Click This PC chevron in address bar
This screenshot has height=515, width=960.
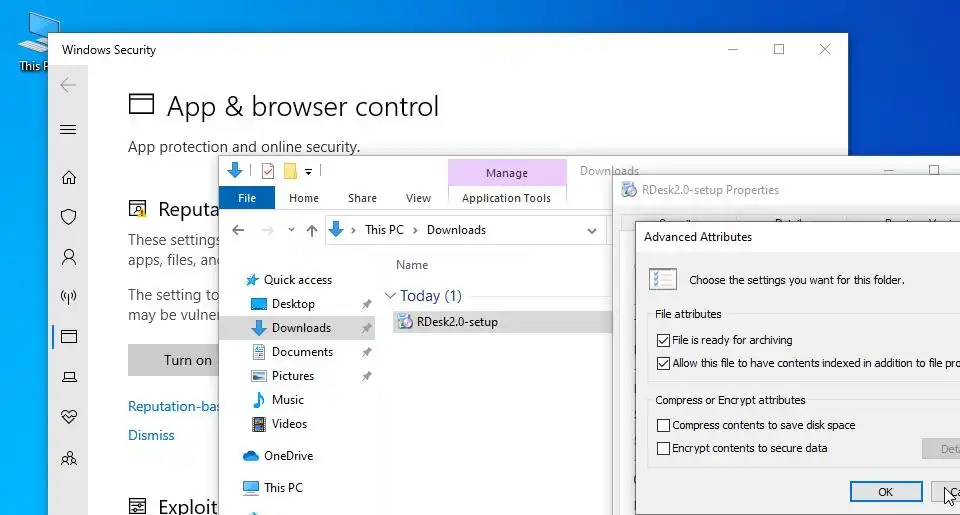[x=415, y=230]
